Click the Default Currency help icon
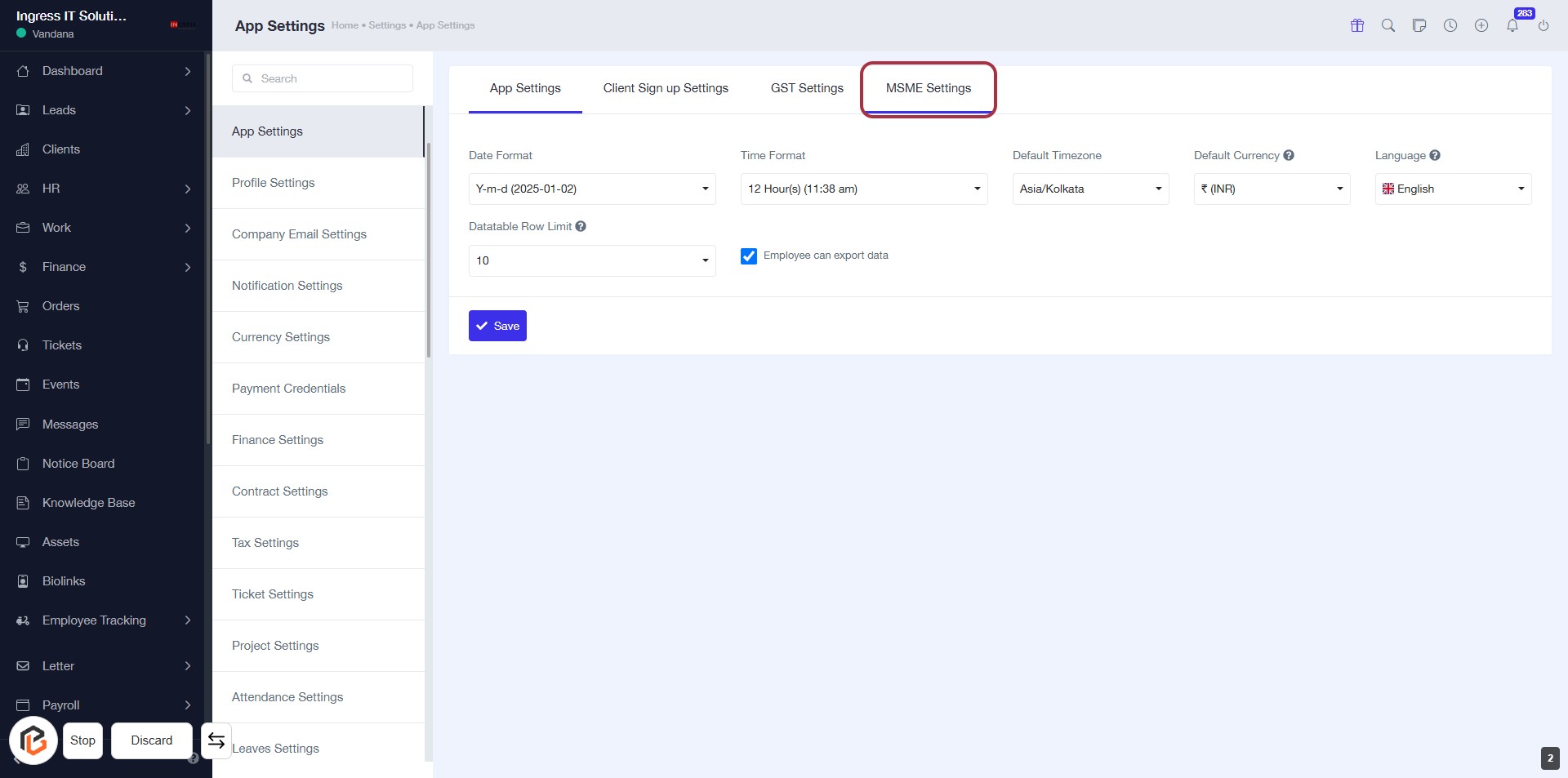The width and height of the screenshot is (1568, 778). tap(1289, 155)
